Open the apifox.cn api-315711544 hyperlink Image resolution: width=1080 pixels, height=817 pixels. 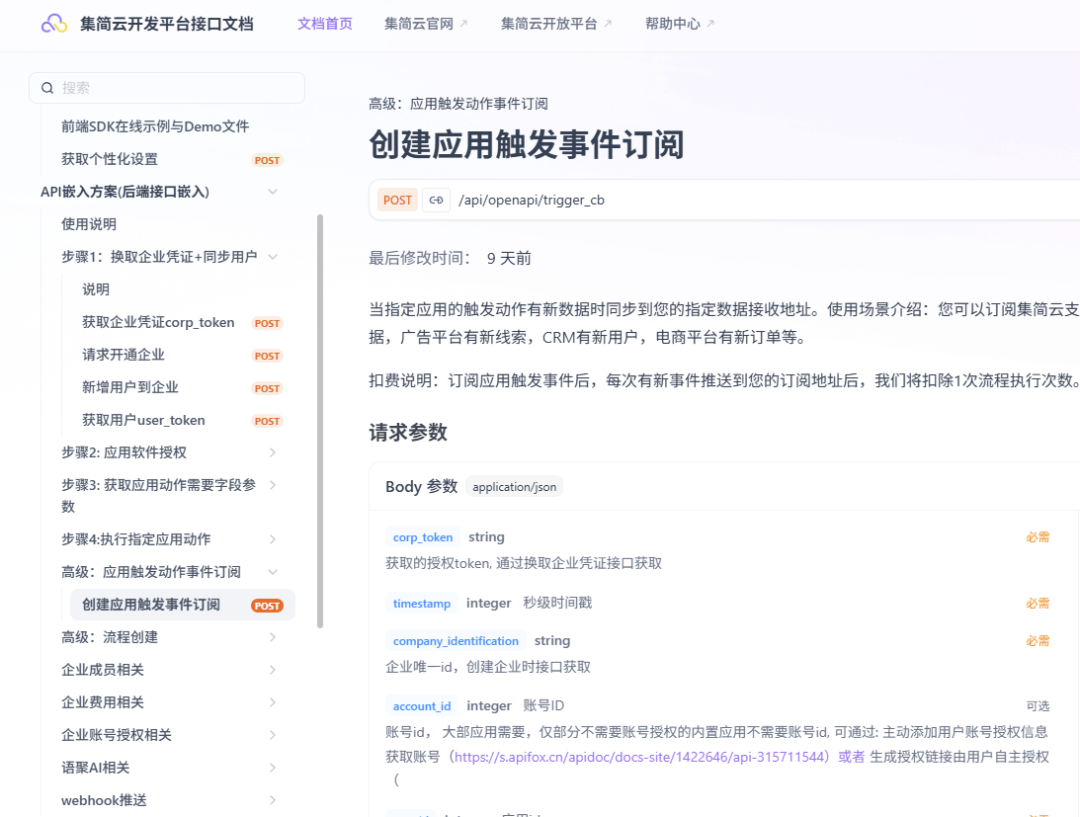pyautogui.click(x=641, y=757)
